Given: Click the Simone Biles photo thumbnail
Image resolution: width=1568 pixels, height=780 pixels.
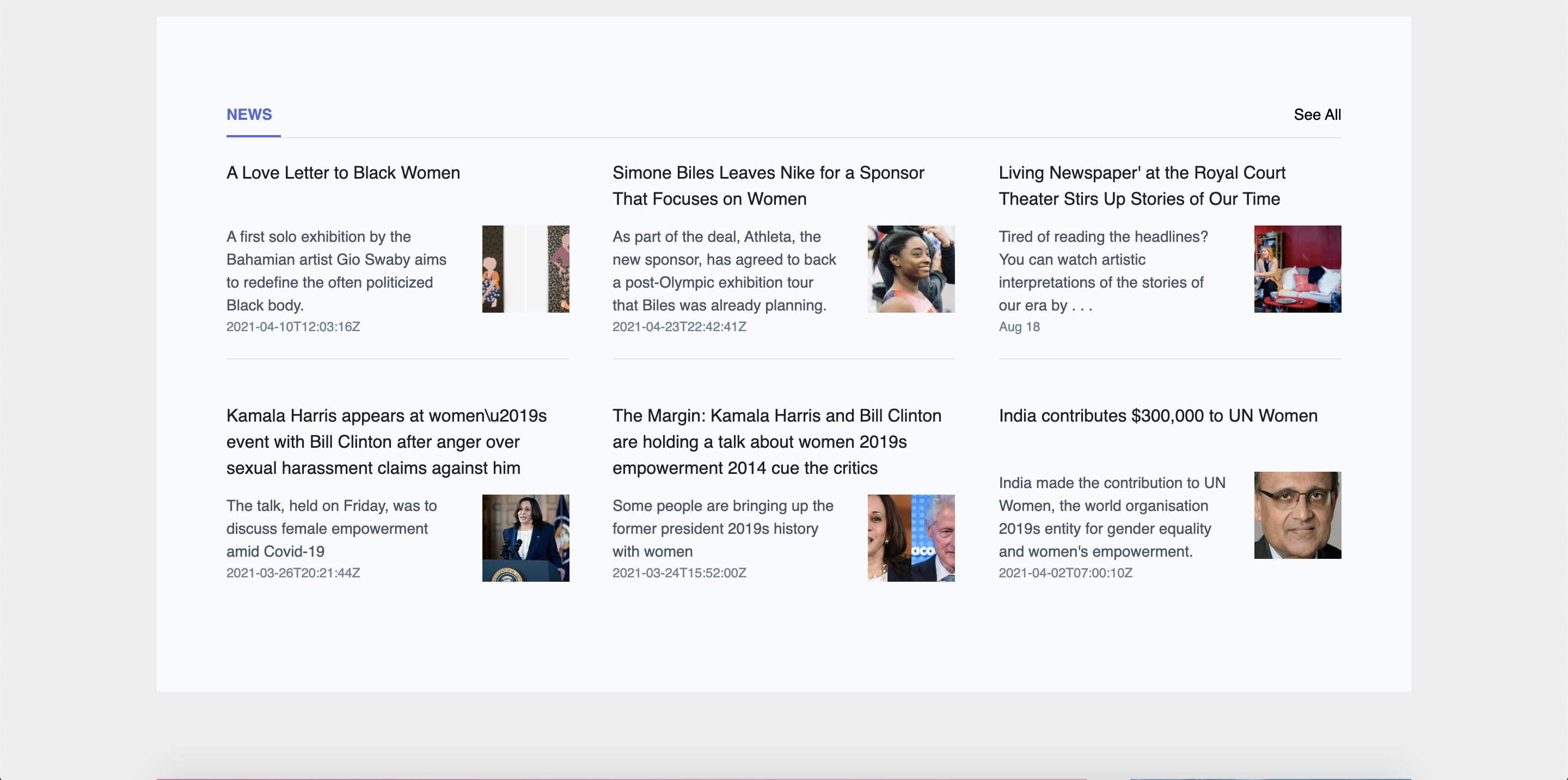Looking at the screenshot, I should 911,269.
